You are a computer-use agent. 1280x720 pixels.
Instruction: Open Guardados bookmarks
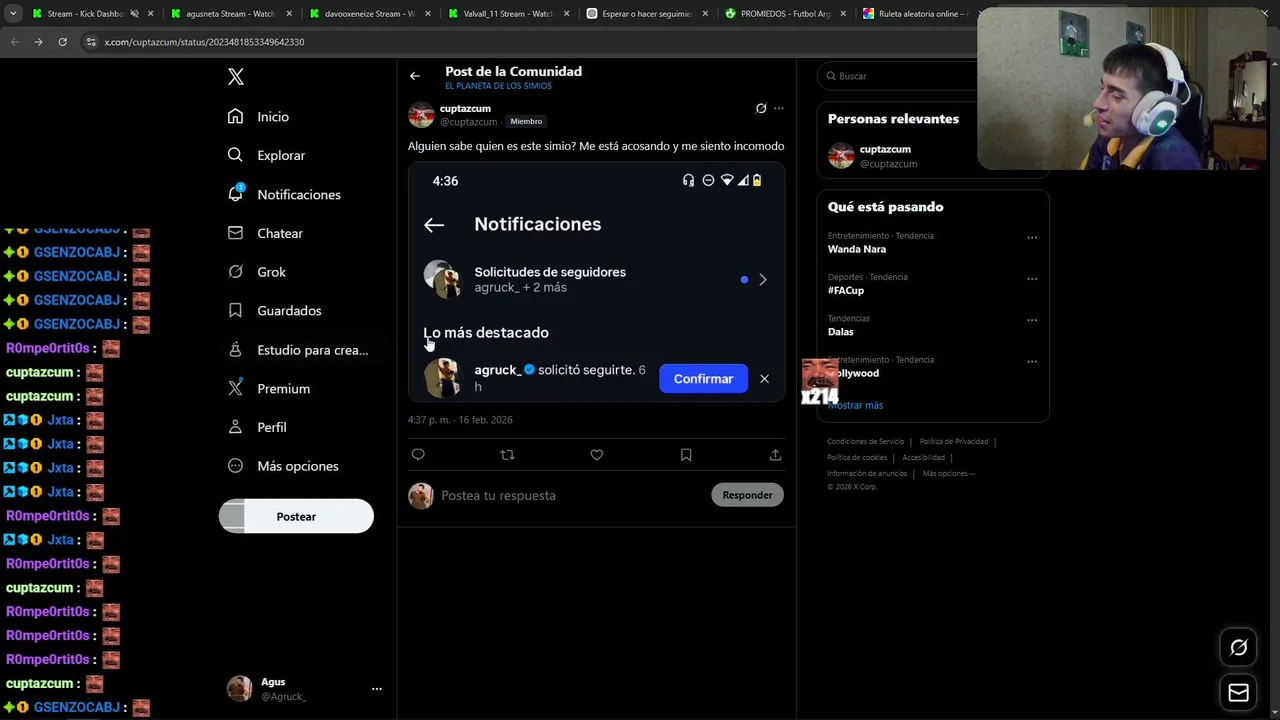pyautogui.click(x=274, y=311)
